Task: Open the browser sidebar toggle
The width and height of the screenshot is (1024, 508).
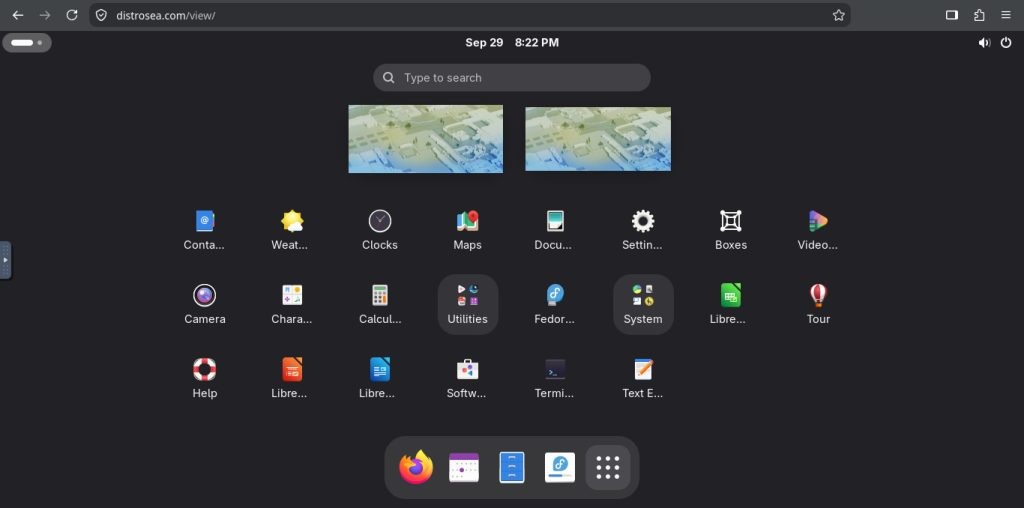Action: [x=952, y=15]
